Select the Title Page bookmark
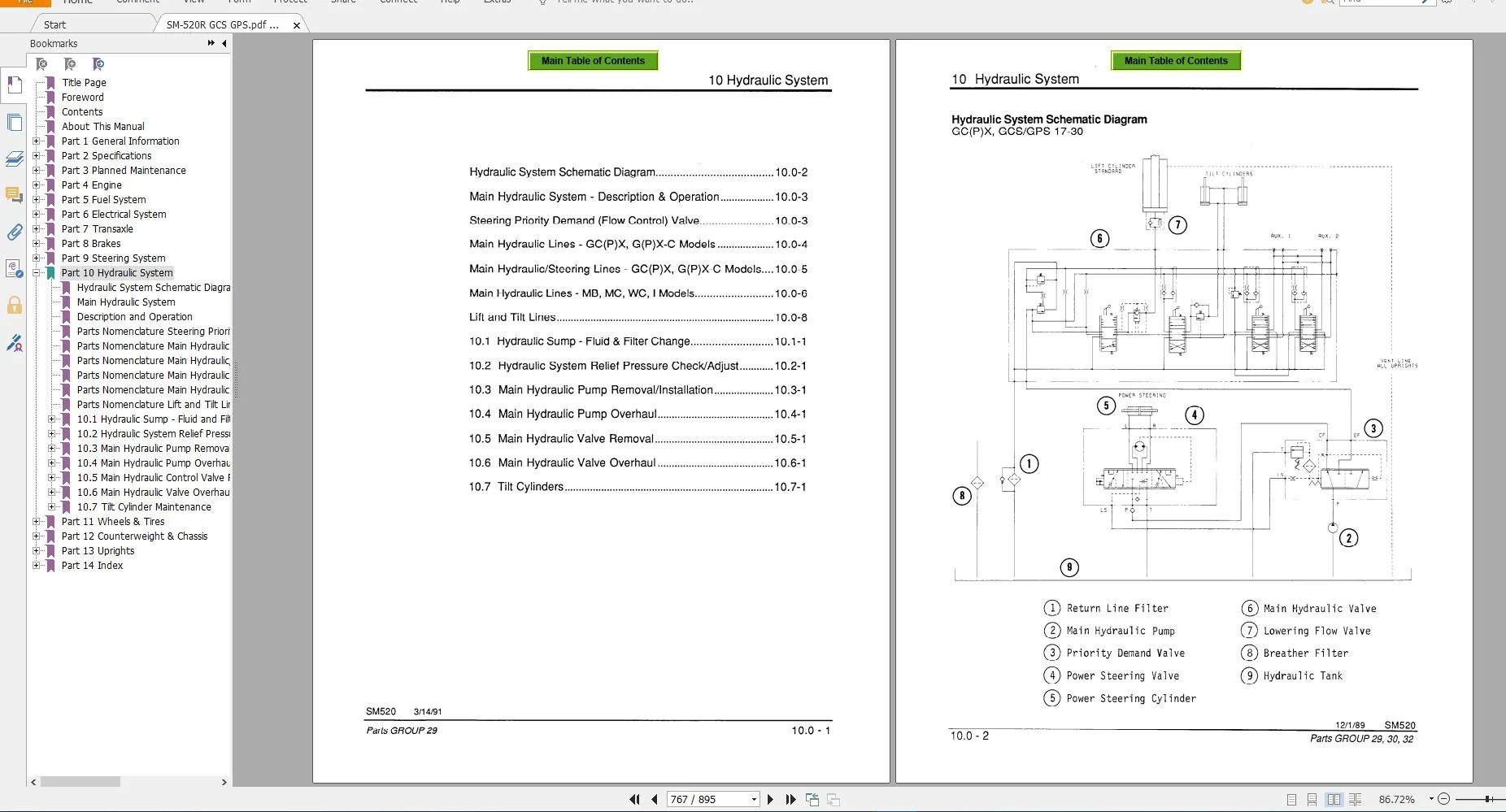The image size is (1506, 812). (x=84, y=83)
